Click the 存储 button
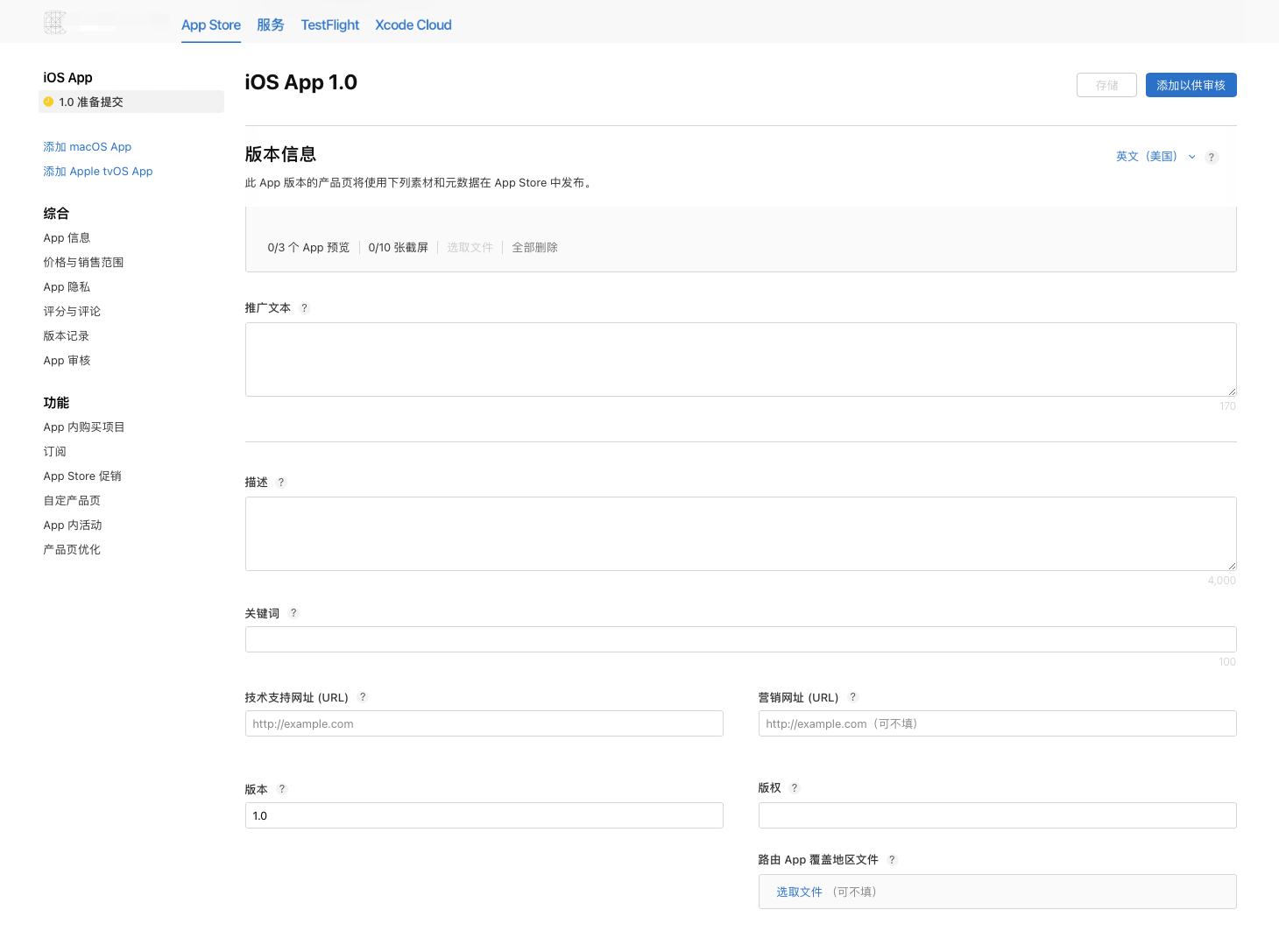The height and width of the screenshot is (952, 1279). (1106, 85)
